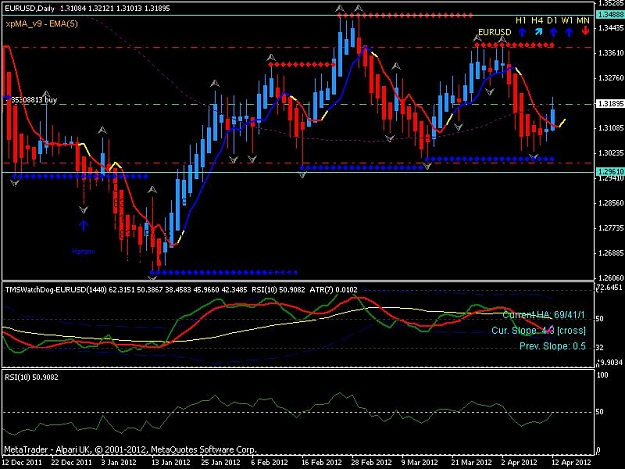This screenshot has height=469, width=625.
Task: Click the 1.31085 price axis value
Action: 611,128
